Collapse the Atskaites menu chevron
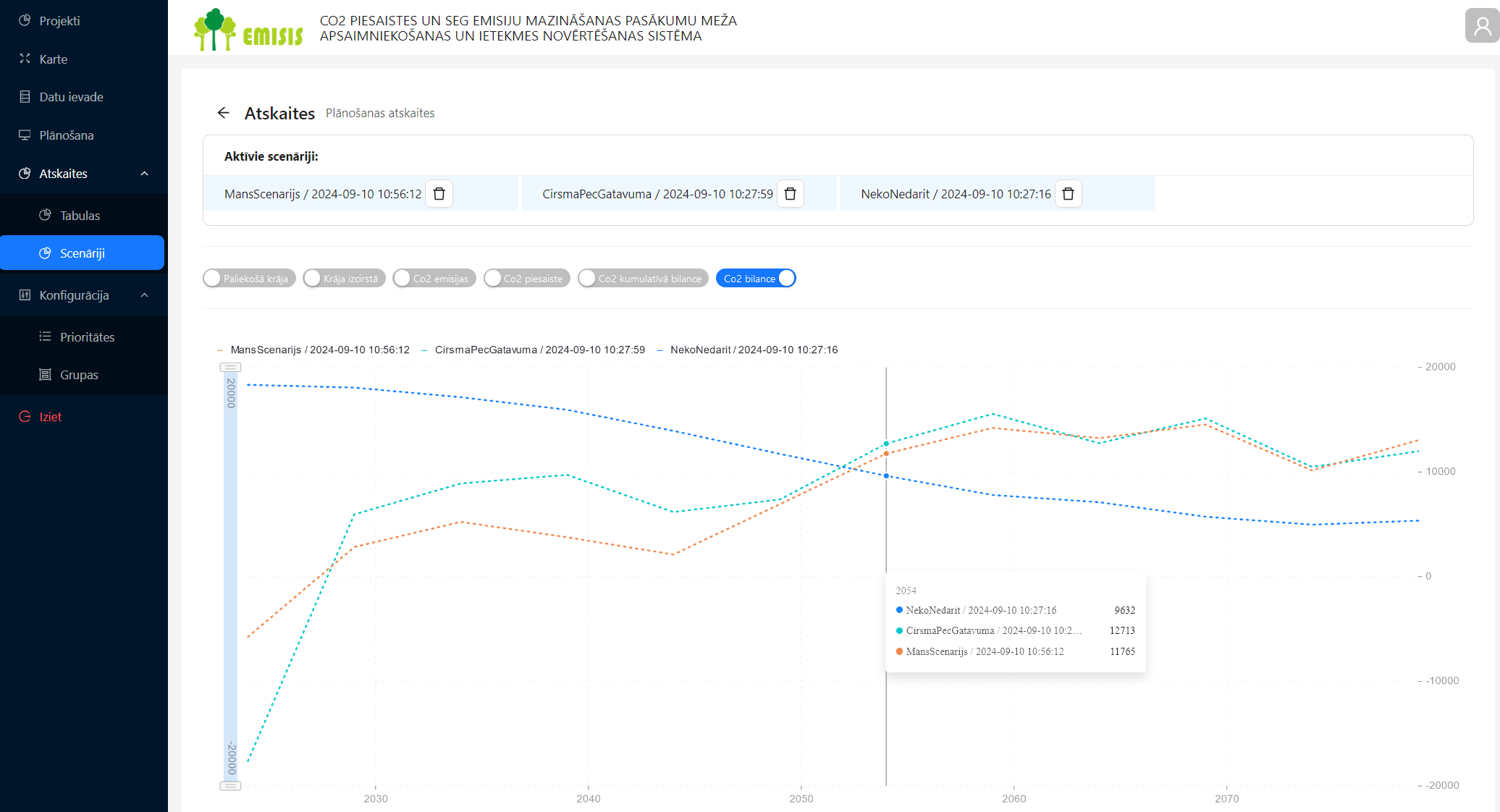 pyautogui.click(x=144, y=174)
